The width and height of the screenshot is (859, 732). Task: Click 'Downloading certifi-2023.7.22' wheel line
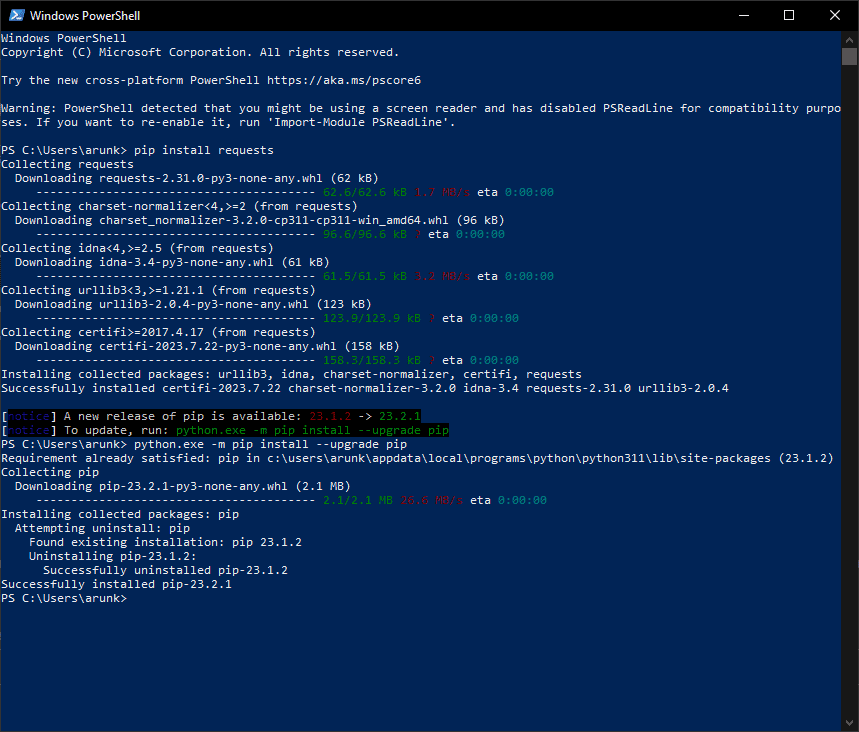click(207, 346)
